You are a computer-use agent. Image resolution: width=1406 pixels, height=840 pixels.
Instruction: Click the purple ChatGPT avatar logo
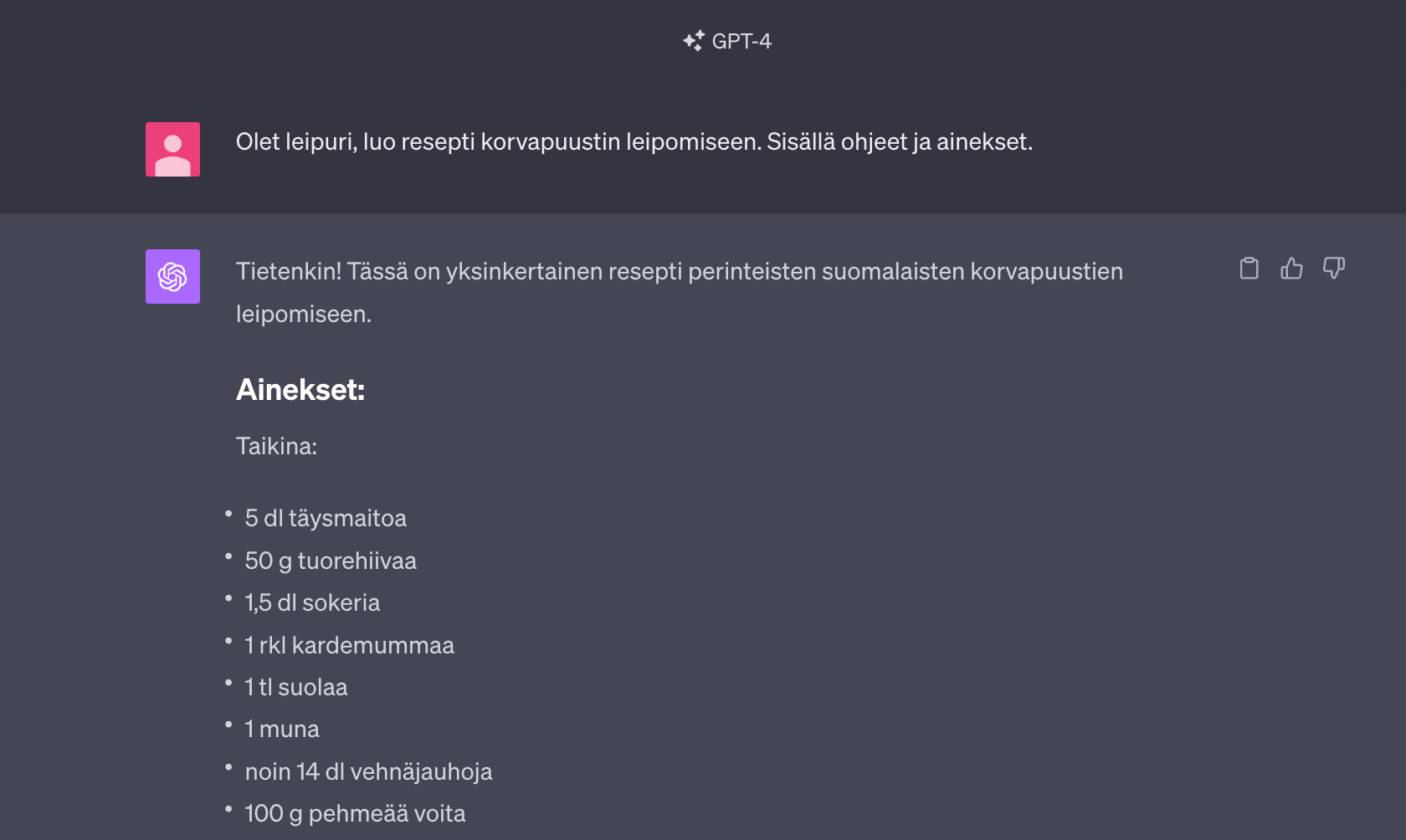pyautogui.click(x=172, y=276)
